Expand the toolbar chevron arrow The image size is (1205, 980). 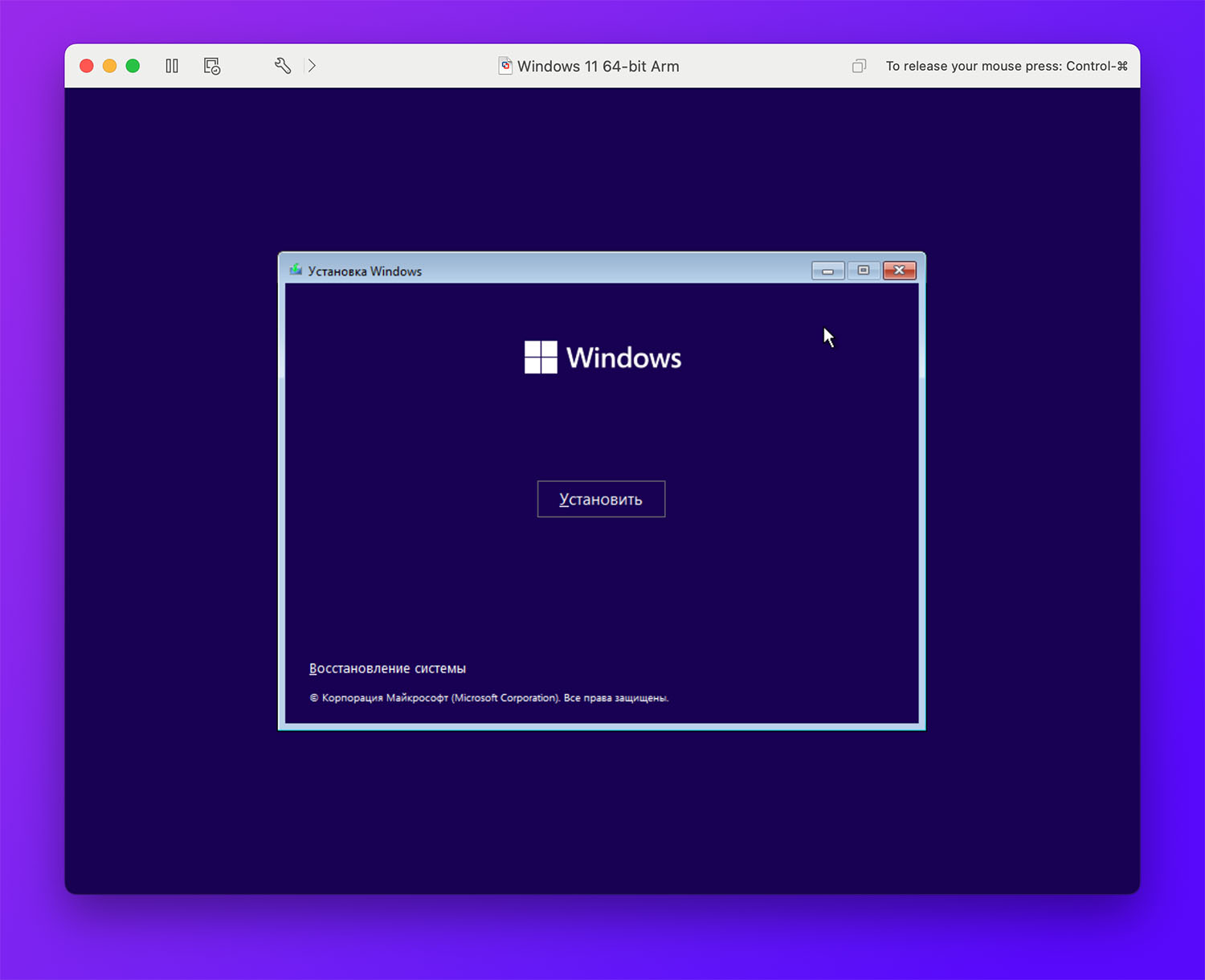click(312, 66)
